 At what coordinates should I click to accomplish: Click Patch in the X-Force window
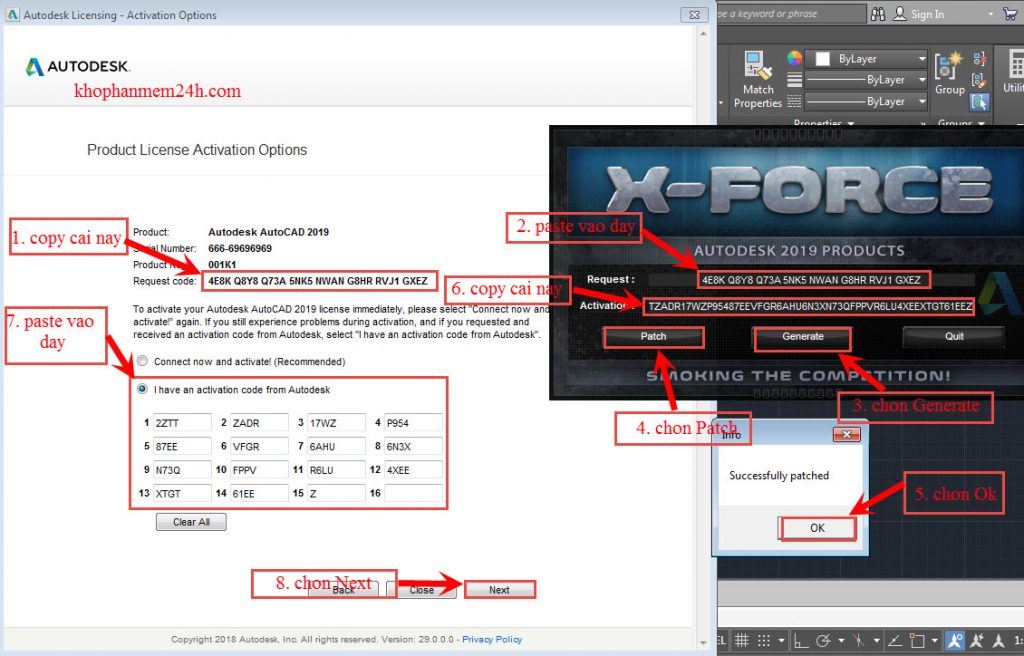tap(653, 336)
